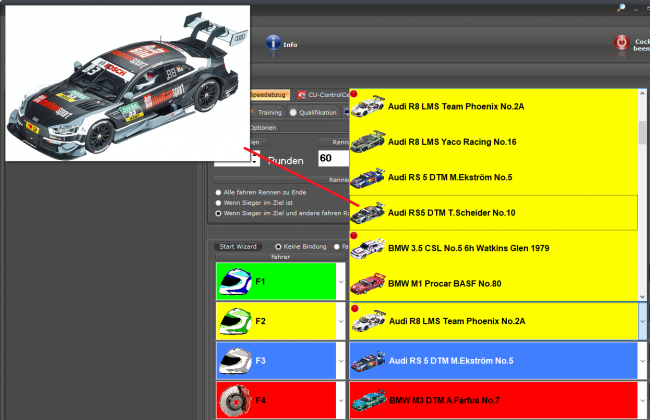Click the stepper arrows left of Runden
This screenshot has height=420, width=650.
click(255, 159)
